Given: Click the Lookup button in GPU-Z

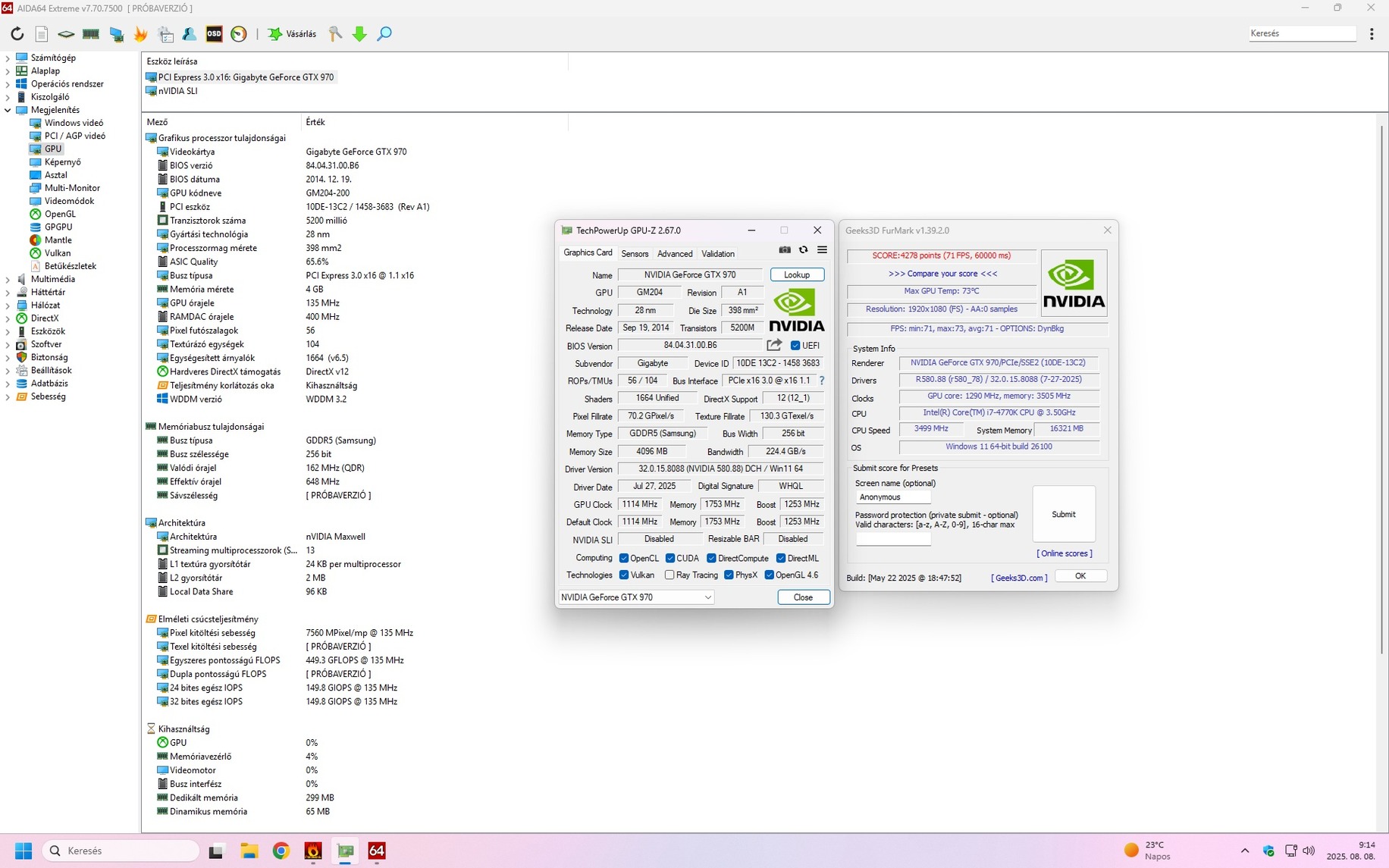Looking at the screenshot, I should (797, 274).
